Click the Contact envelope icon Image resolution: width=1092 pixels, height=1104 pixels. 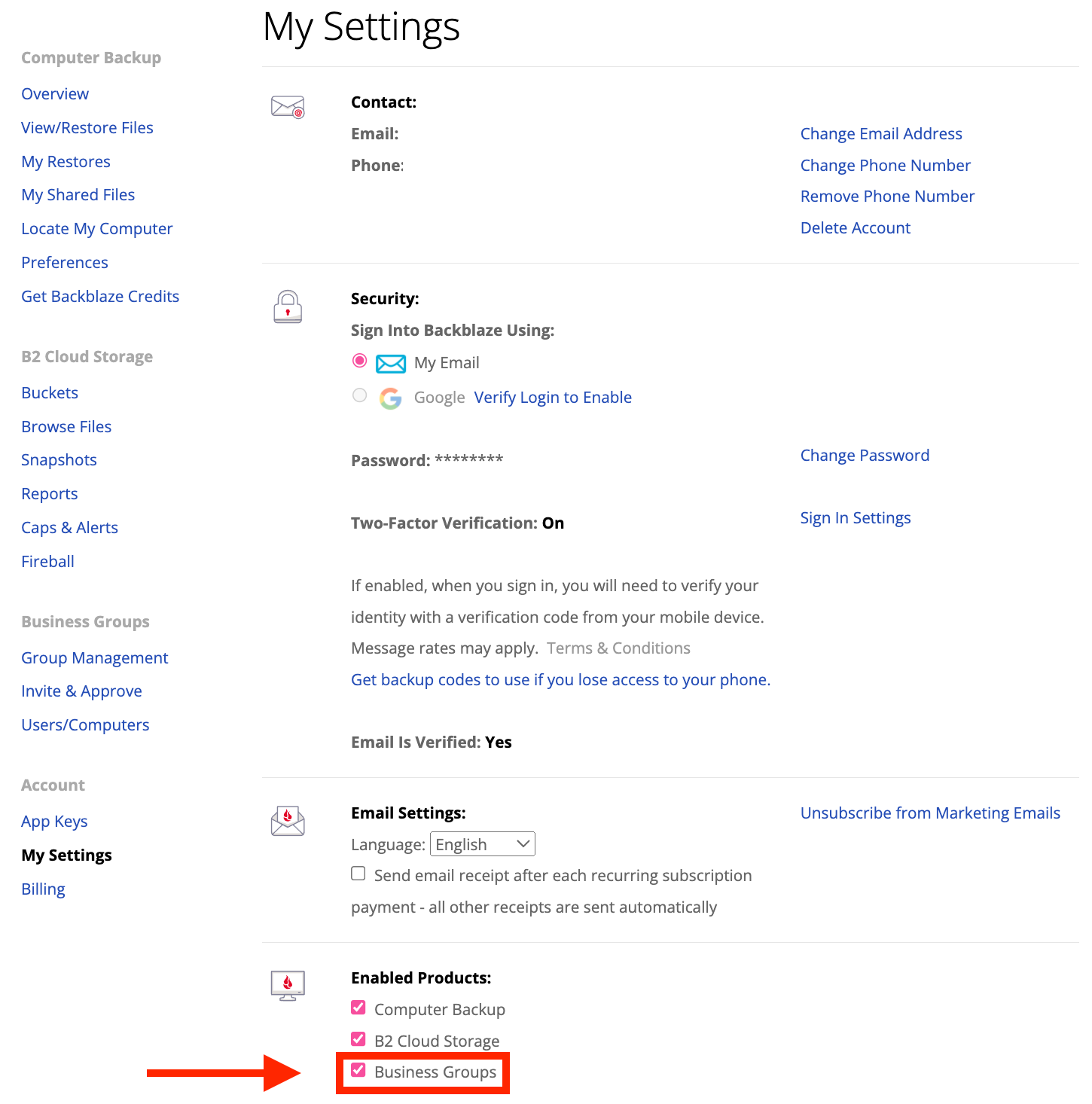(288, 107)
